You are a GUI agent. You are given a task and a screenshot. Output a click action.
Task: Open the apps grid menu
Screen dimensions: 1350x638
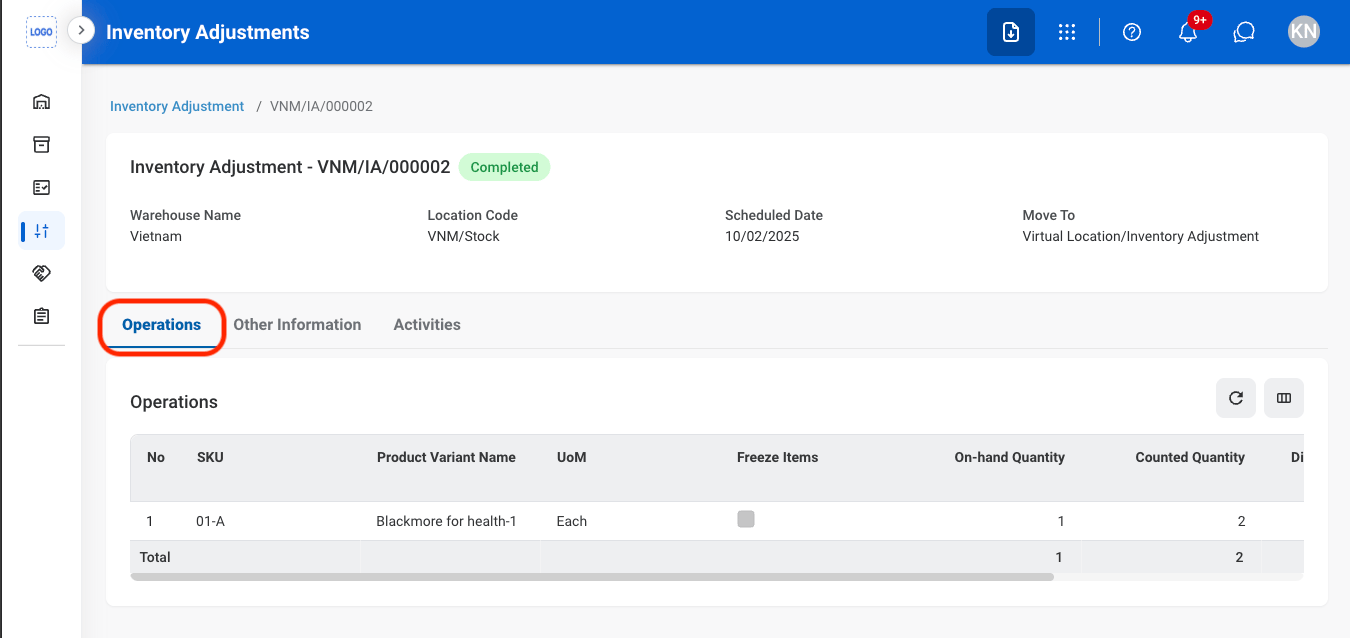point(1067,32)
